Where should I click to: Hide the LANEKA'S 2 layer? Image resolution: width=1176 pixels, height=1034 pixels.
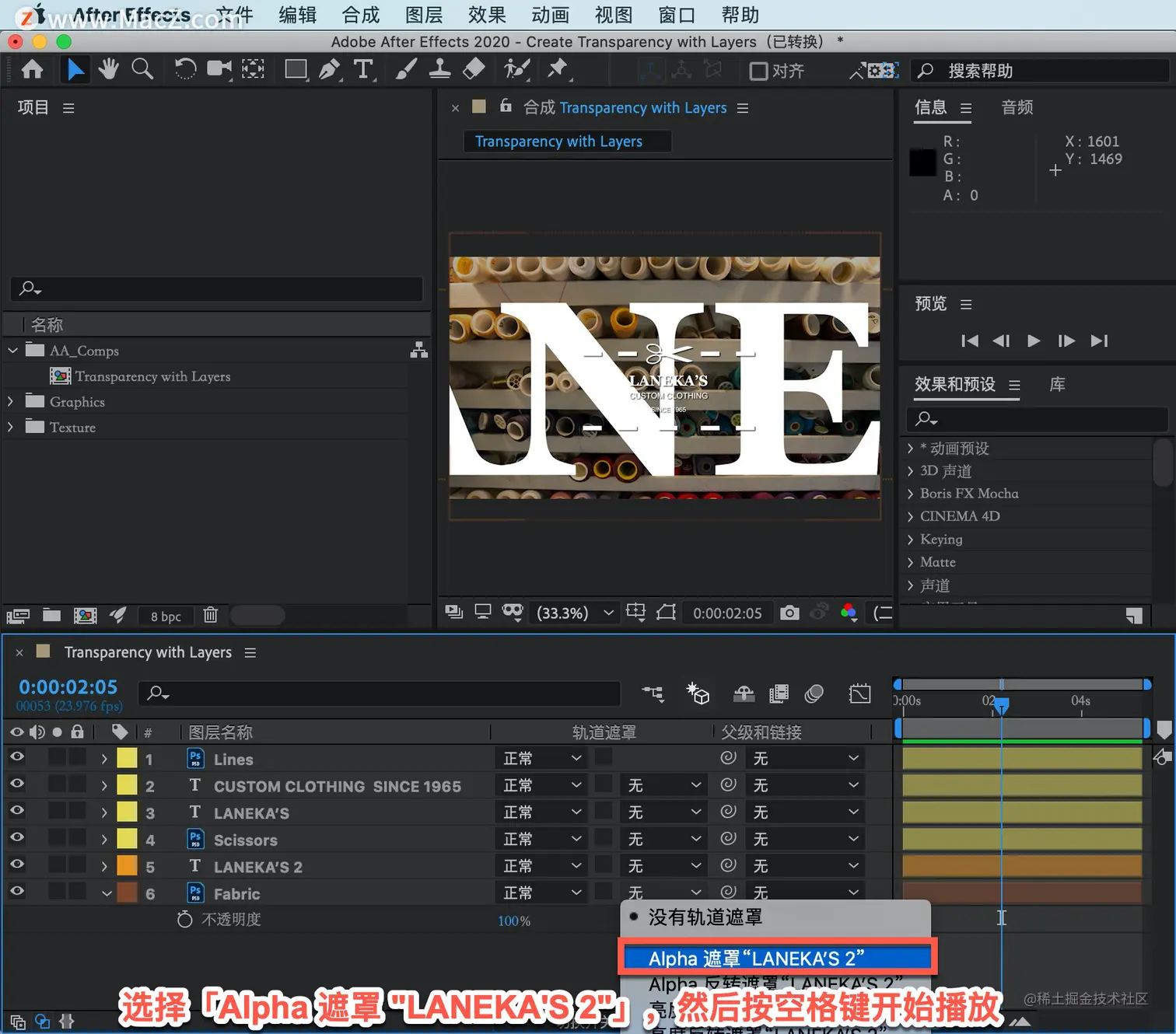tap(16, 865)
